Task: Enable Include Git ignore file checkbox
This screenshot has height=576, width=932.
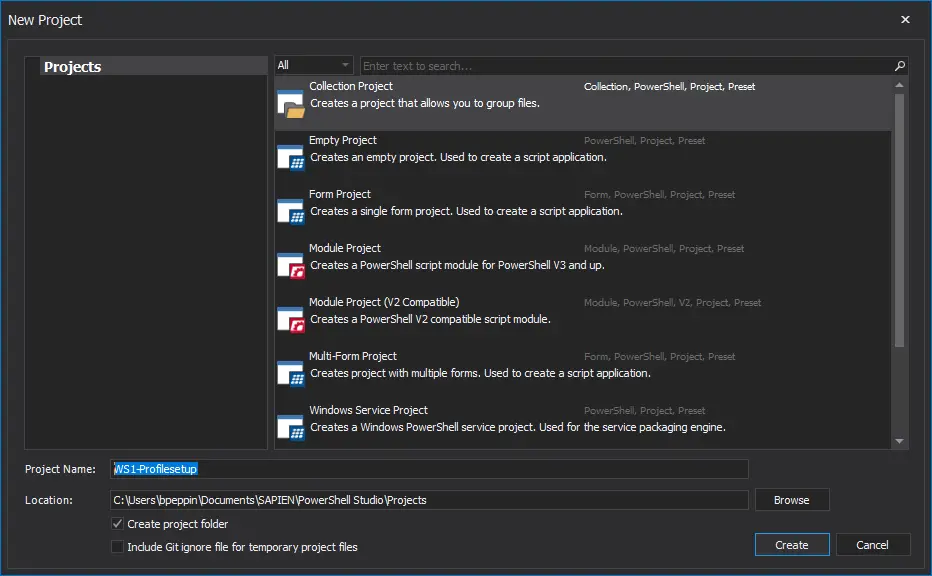Action: [118, 547]
